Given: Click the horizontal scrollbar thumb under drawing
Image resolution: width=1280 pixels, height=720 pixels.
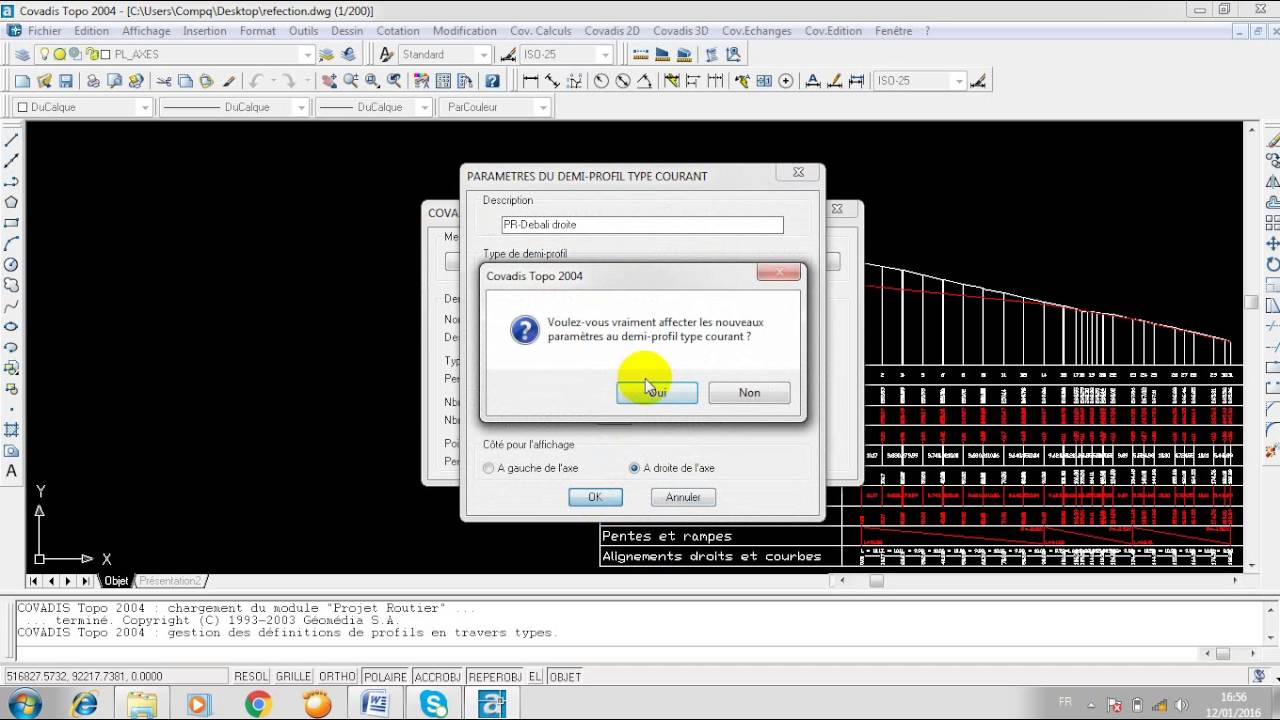Looking at the screenshot, I should 876,581.
